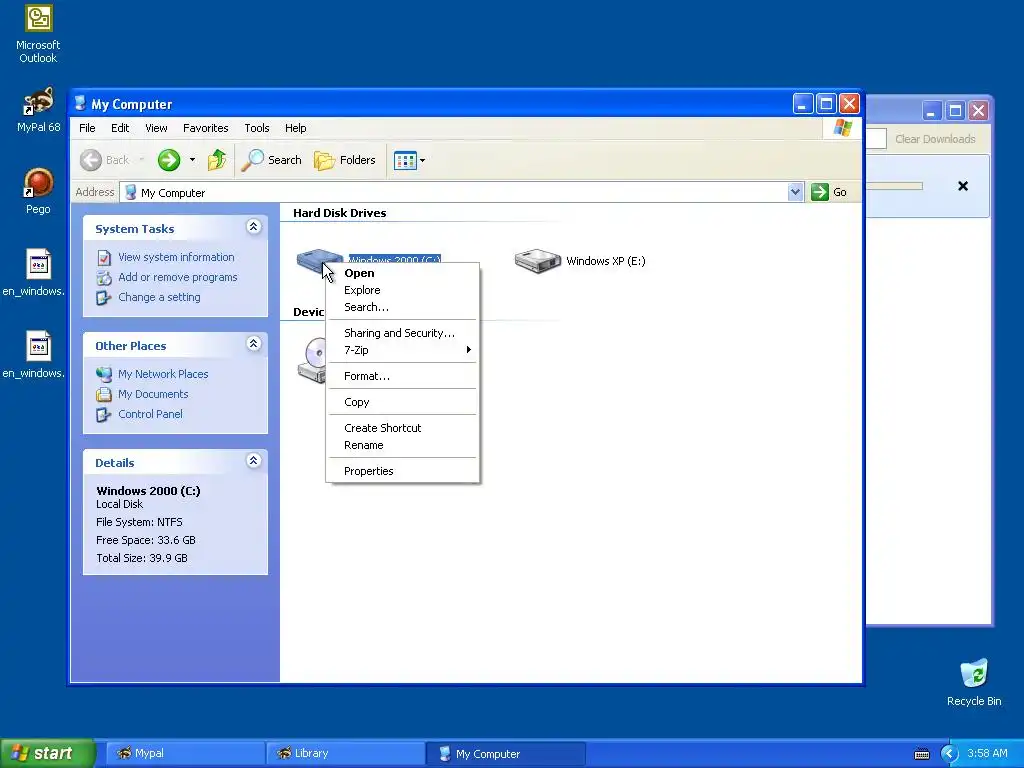
Task: Click the green Go arrow button
Action: [820, 192]
